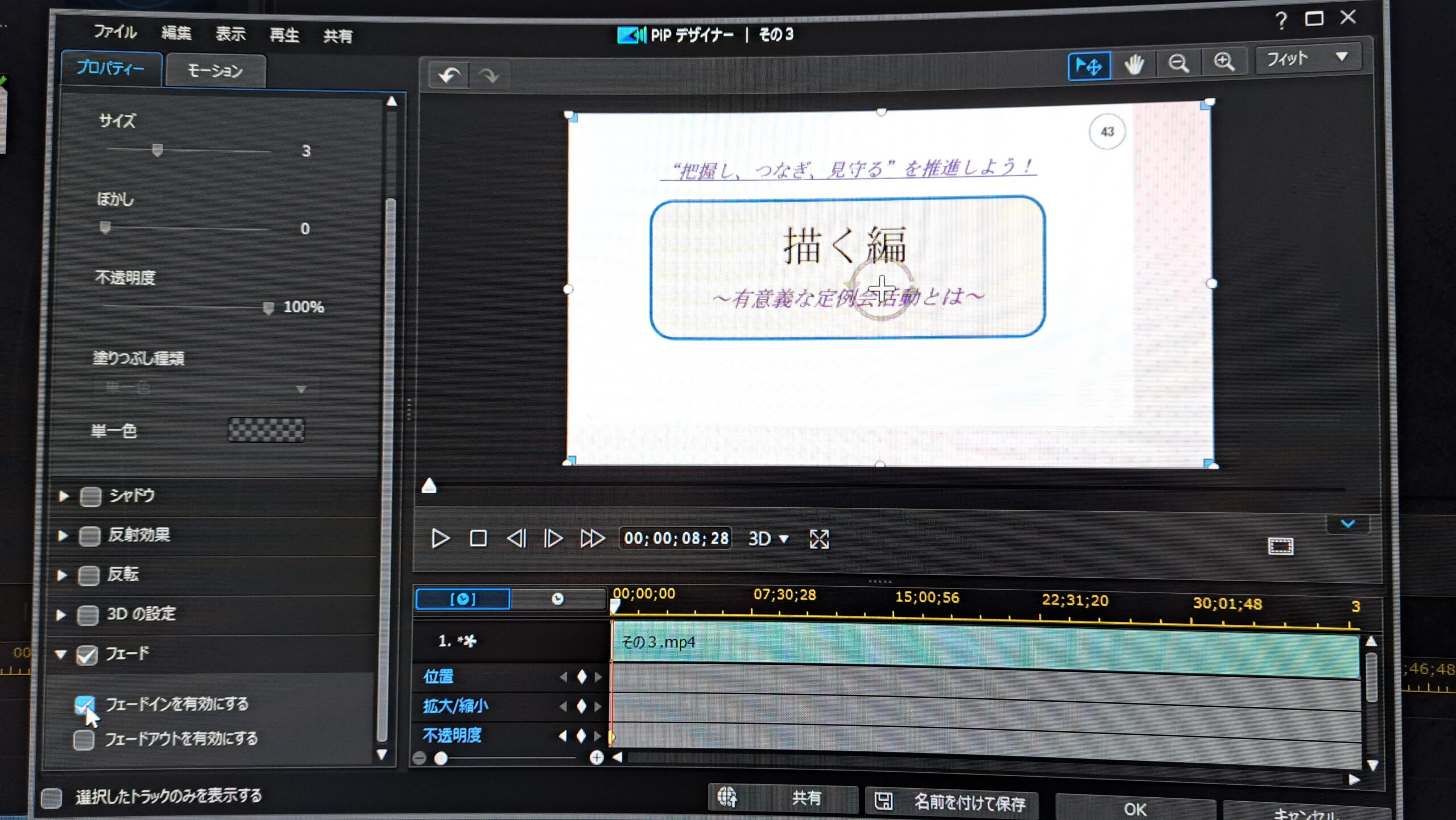The image size is (1456, 820).
Task: Play the preview video
Action: [440, 538]
